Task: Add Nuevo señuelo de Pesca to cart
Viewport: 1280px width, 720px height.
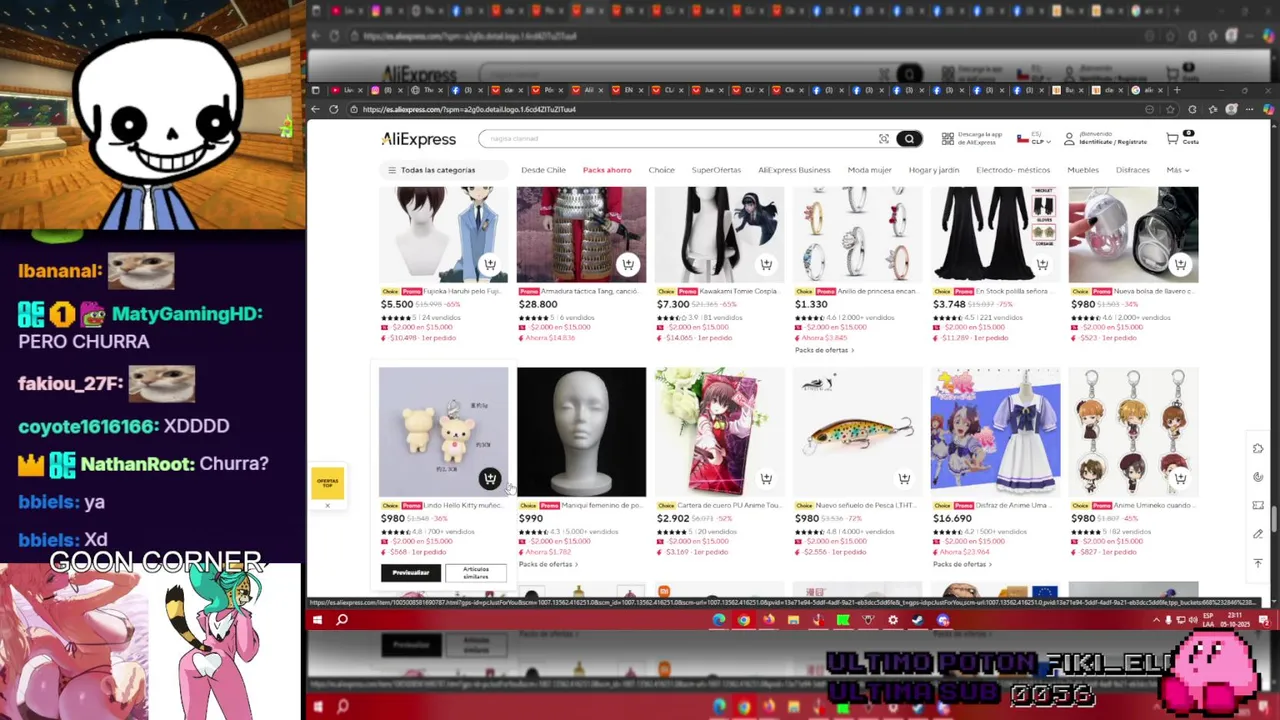Action: click(904, 479)
